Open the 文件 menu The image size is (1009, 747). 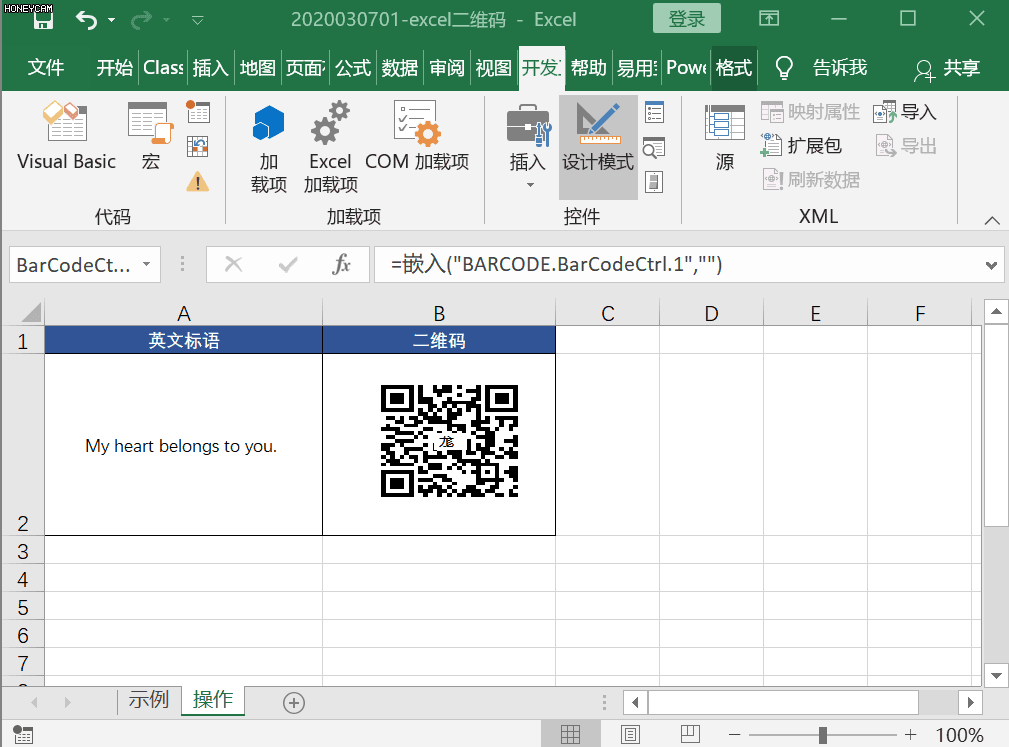(46, 68)
